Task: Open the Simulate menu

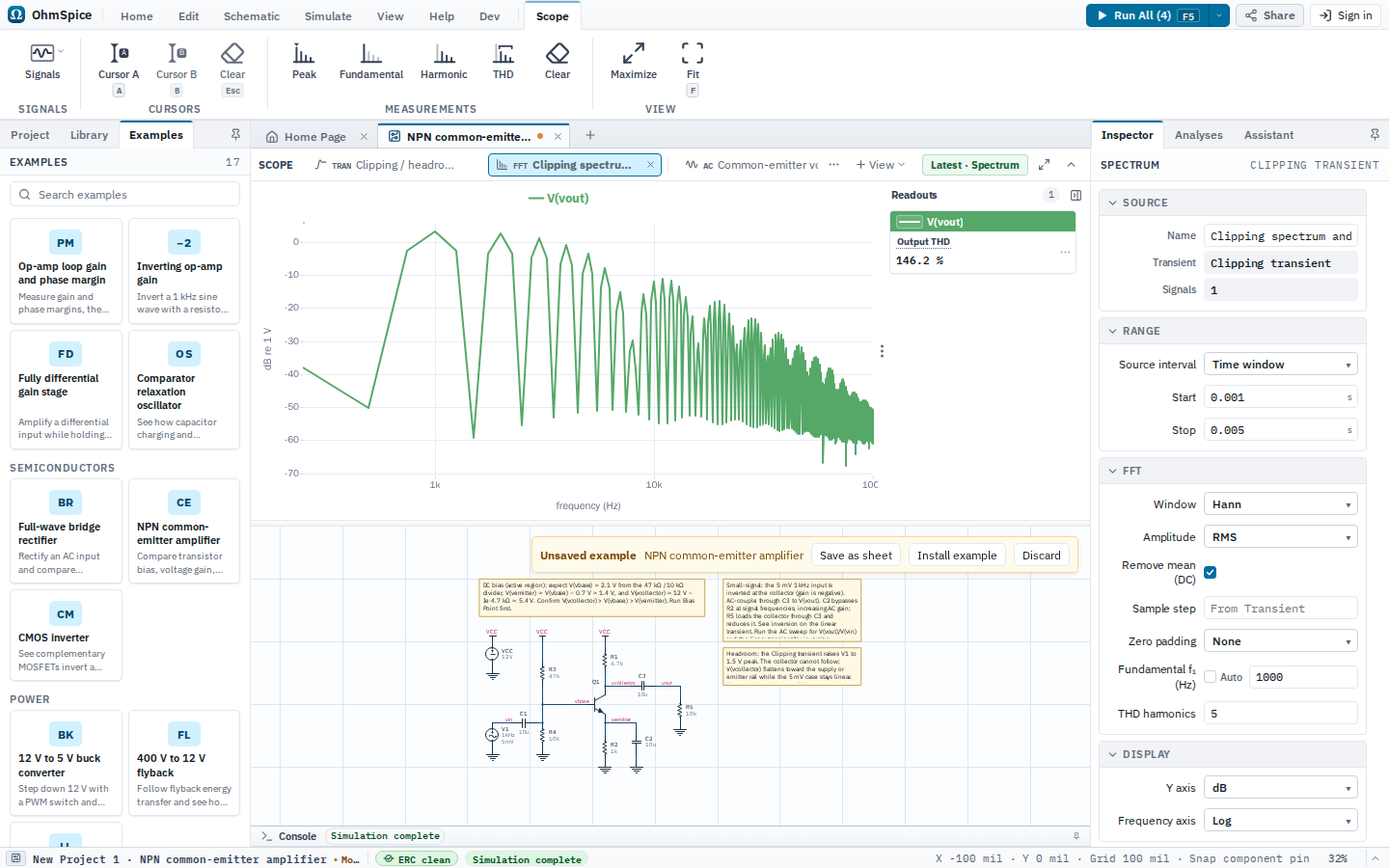Action: [x=328, y=16]
